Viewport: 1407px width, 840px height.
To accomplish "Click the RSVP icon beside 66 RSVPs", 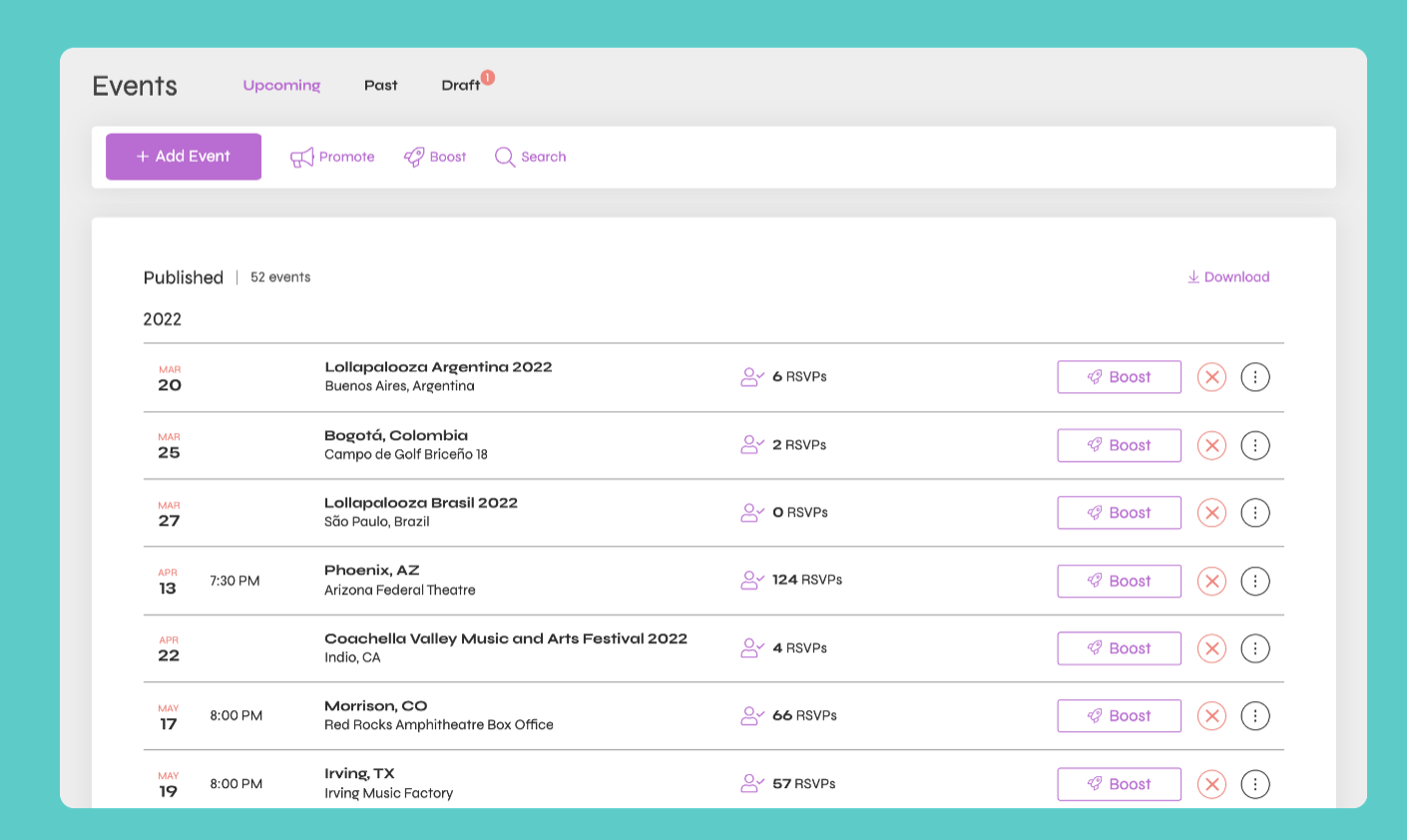I will click(752, 716).
